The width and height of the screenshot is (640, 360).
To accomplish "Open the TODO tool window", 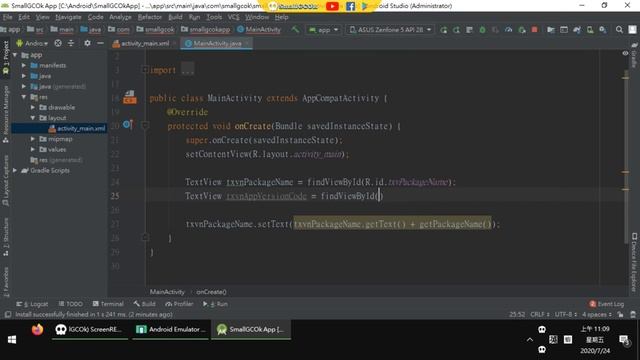I will pos(71,304).
